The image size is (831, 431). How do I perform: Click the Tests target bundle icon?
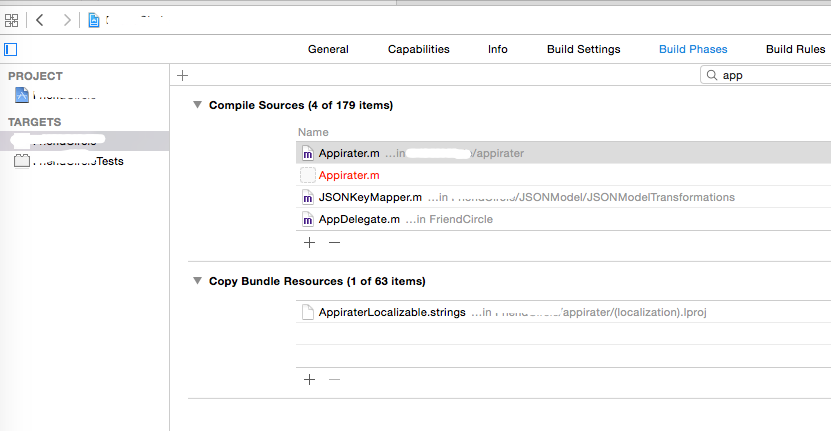[x=22, y=161]
